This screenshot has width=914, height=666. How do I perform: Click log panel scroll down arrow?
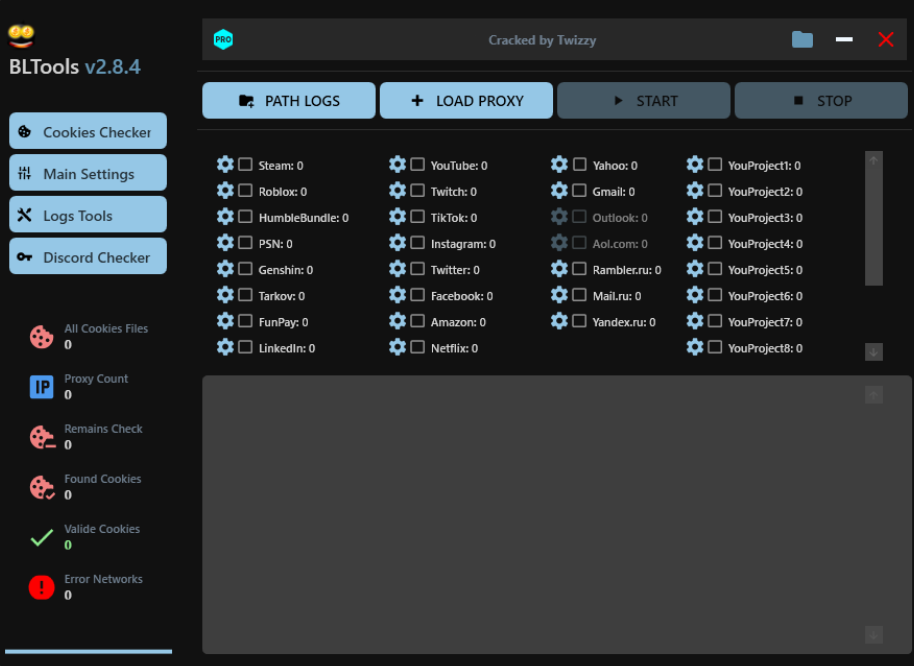click(x=873, y=635)
